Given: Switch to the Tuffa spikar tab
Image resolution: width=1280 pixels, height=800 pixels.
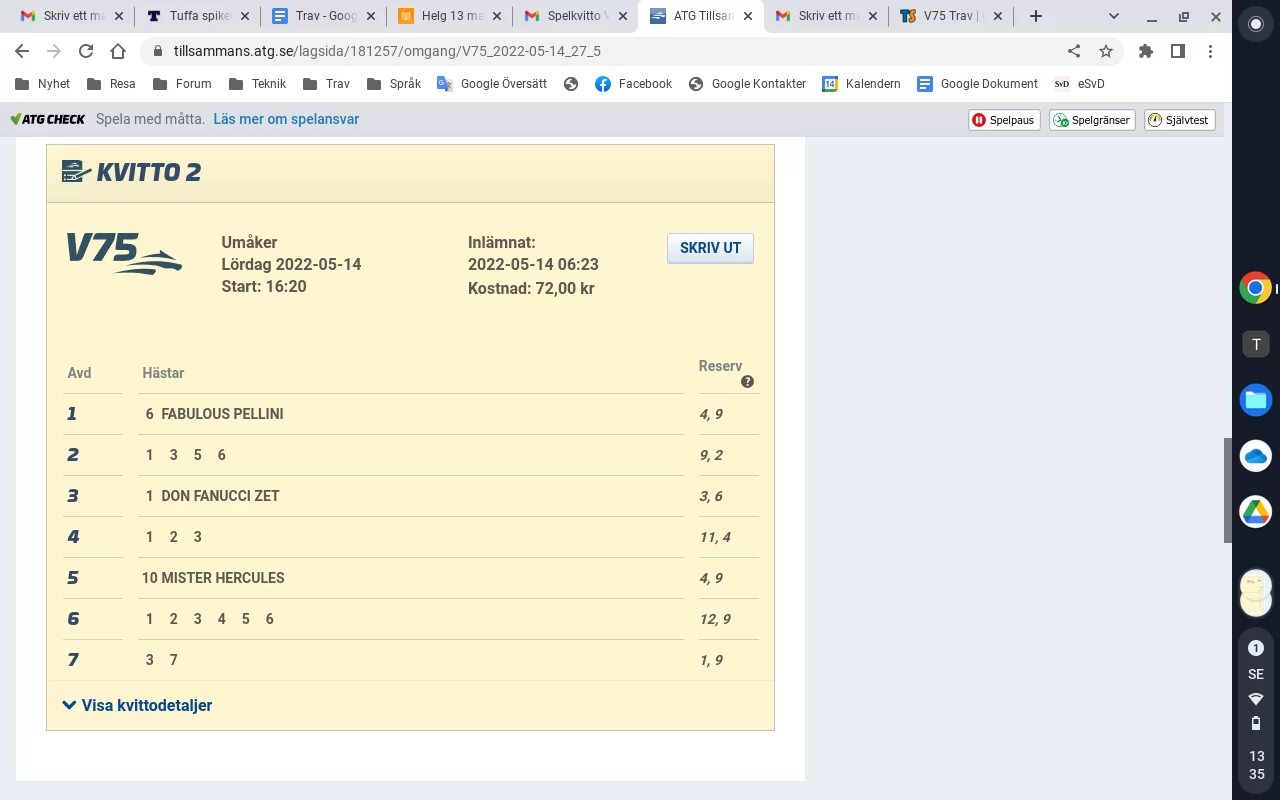Looking at the screenshot, I should [196, 16].
